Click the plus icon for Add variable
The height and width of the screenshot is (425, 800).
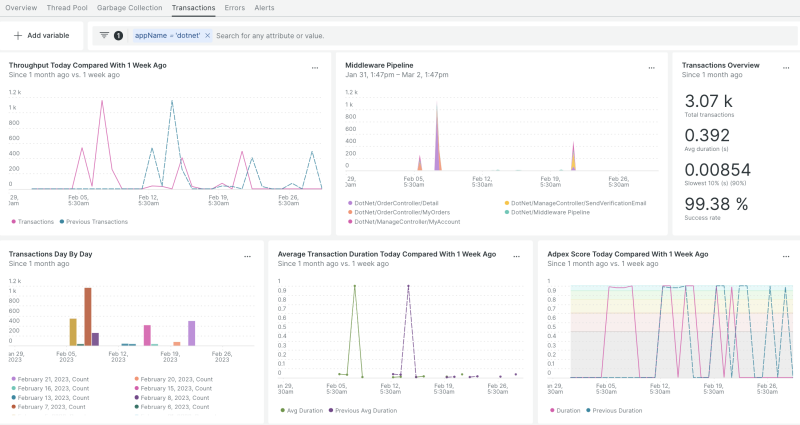coord(18,35)
